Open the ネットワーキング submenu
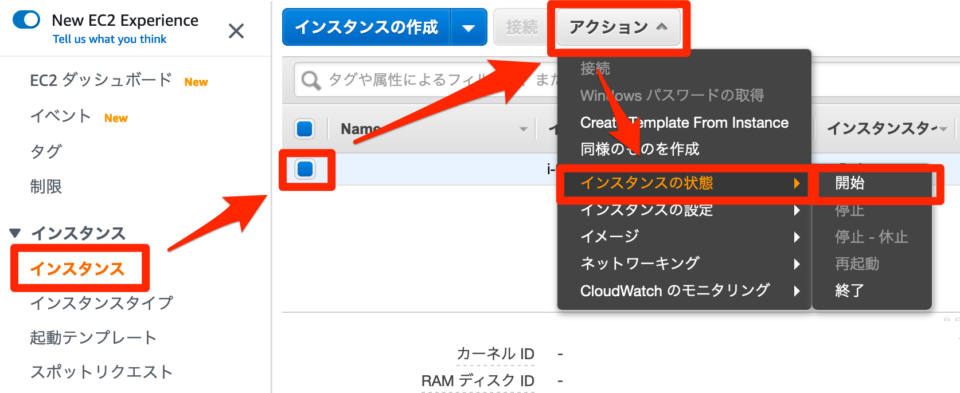 coord(684,263)
